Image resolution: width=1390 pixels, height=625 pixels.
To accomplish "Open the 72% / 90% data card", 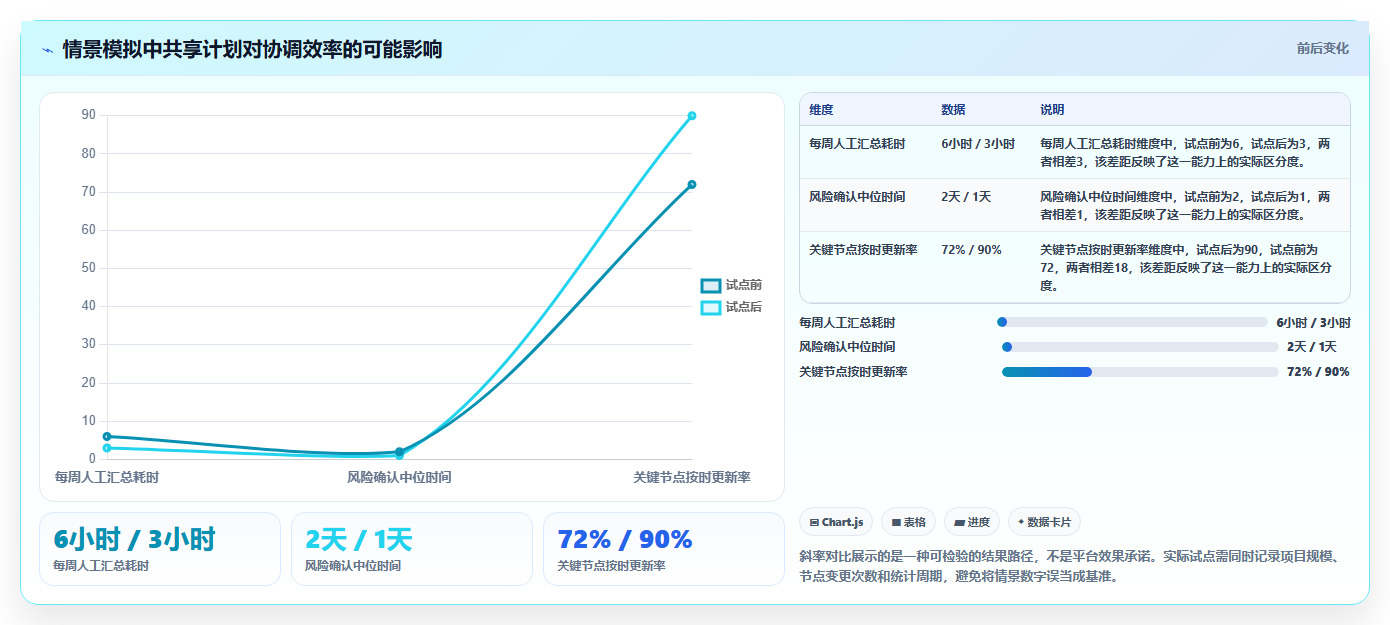I will pyautogui.click(x=664, y=549).
